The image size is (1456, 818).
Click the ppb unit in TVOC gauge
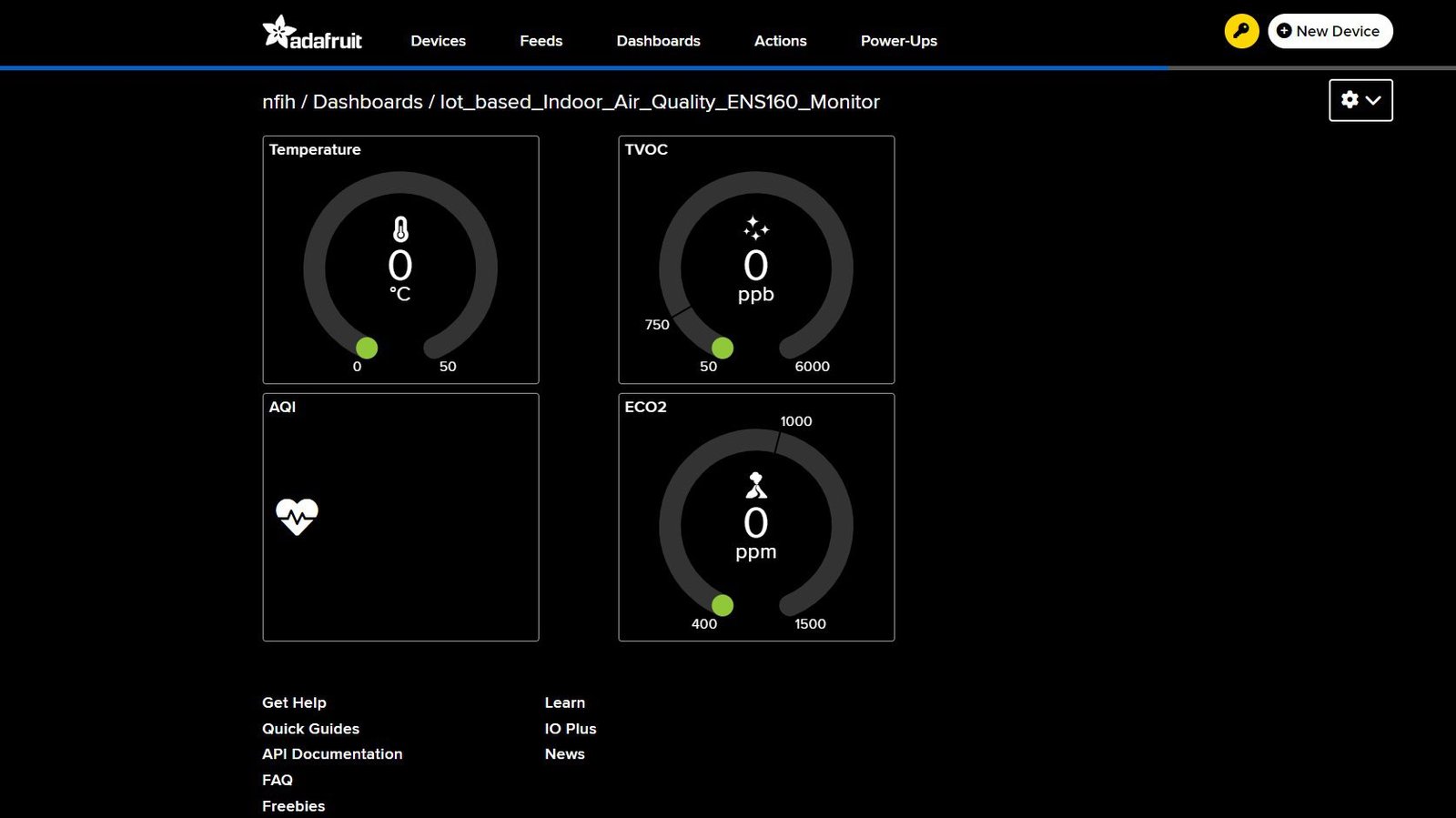(x=756, y=295)
